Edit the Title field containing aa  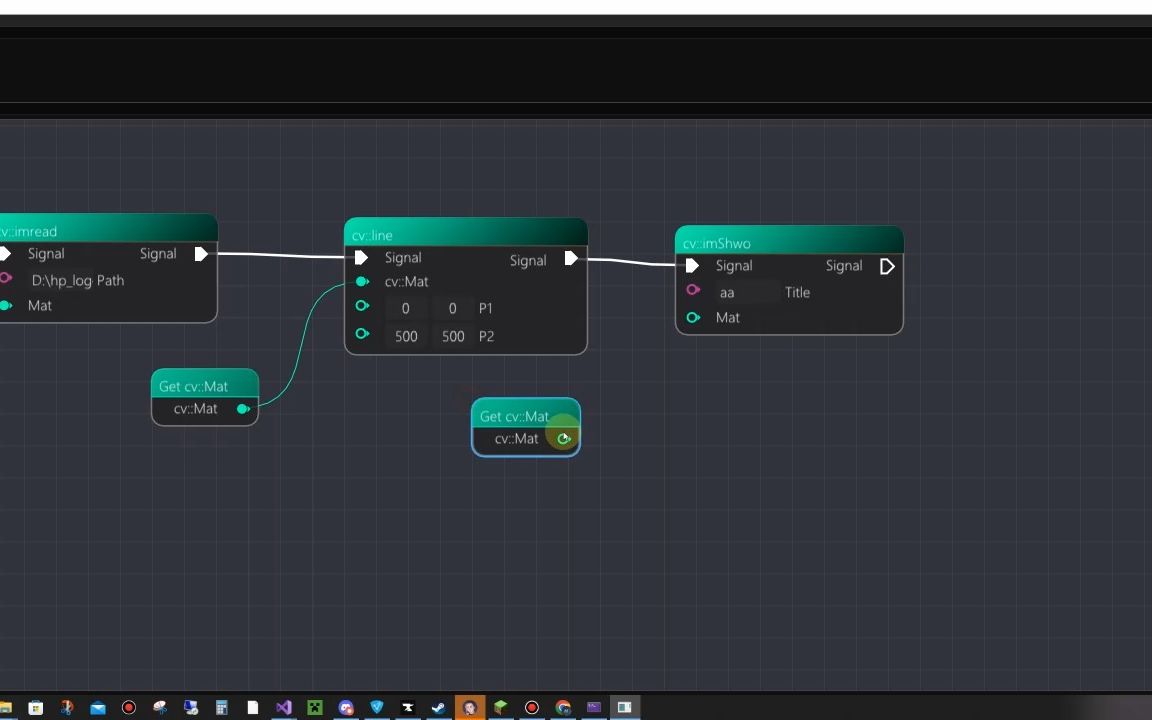point(748,292)
